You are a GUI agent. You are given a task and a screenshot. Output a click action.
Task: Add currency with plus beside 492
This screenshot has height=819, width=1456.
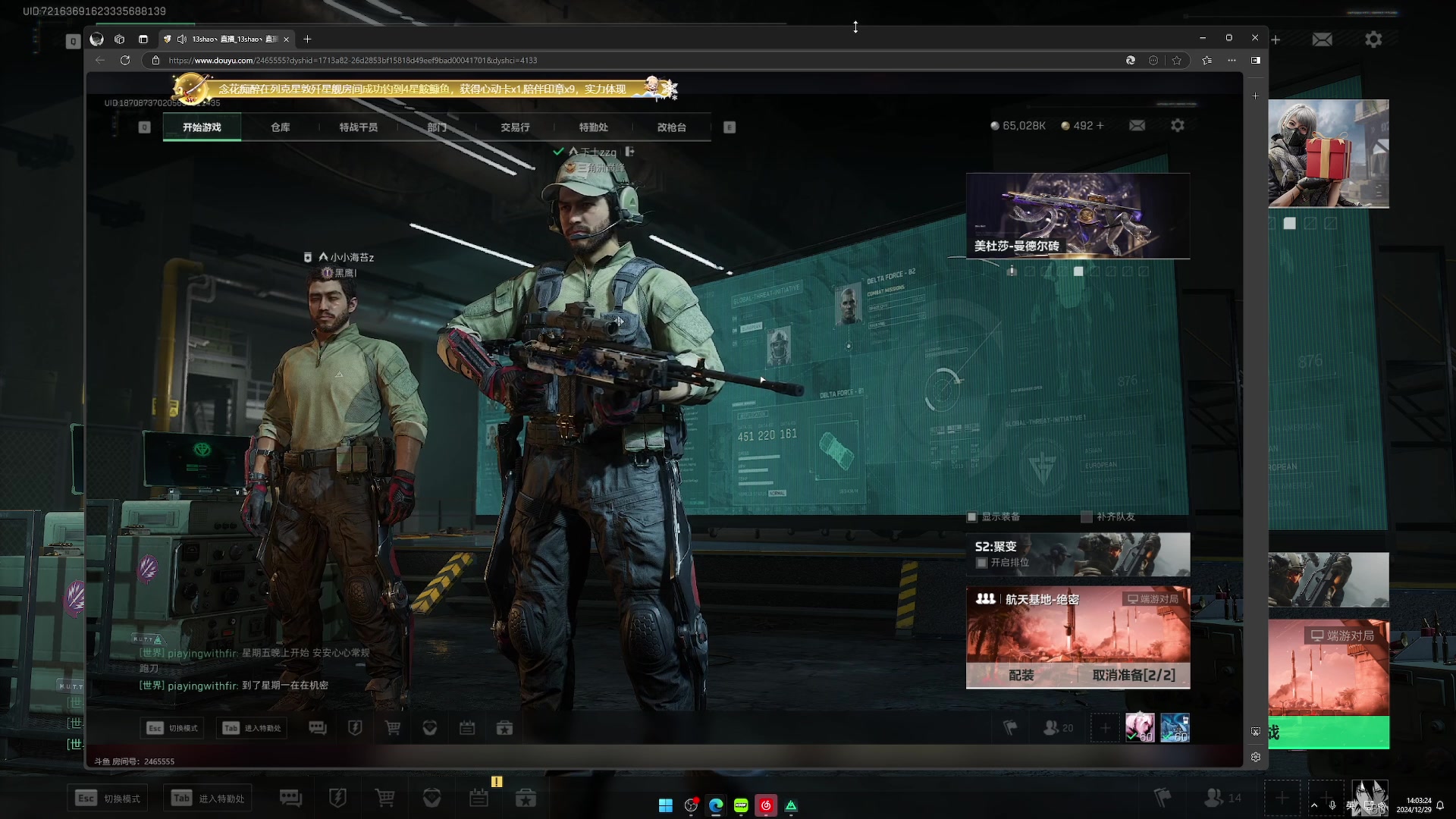[x=1100, y=125]
